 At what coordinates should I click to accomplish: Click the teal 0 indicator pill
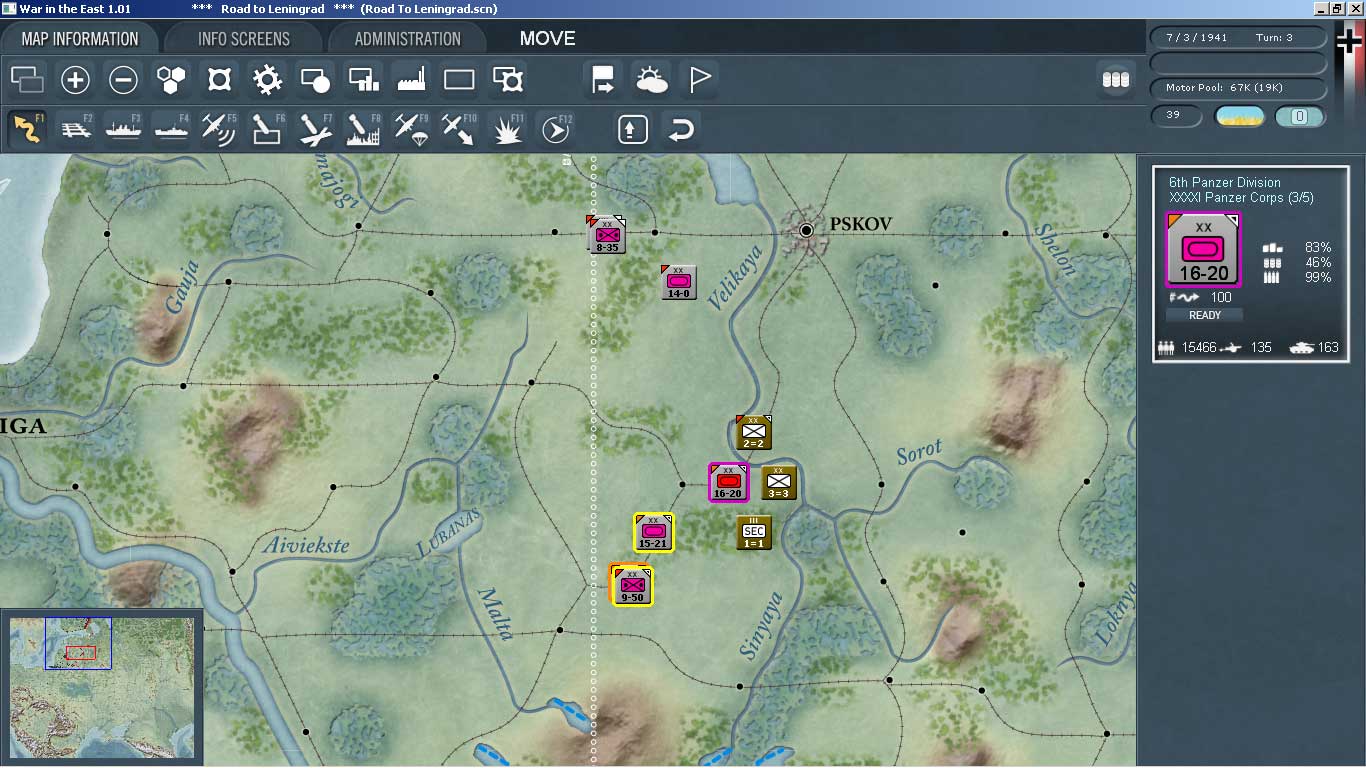[x=1300, y=116]
